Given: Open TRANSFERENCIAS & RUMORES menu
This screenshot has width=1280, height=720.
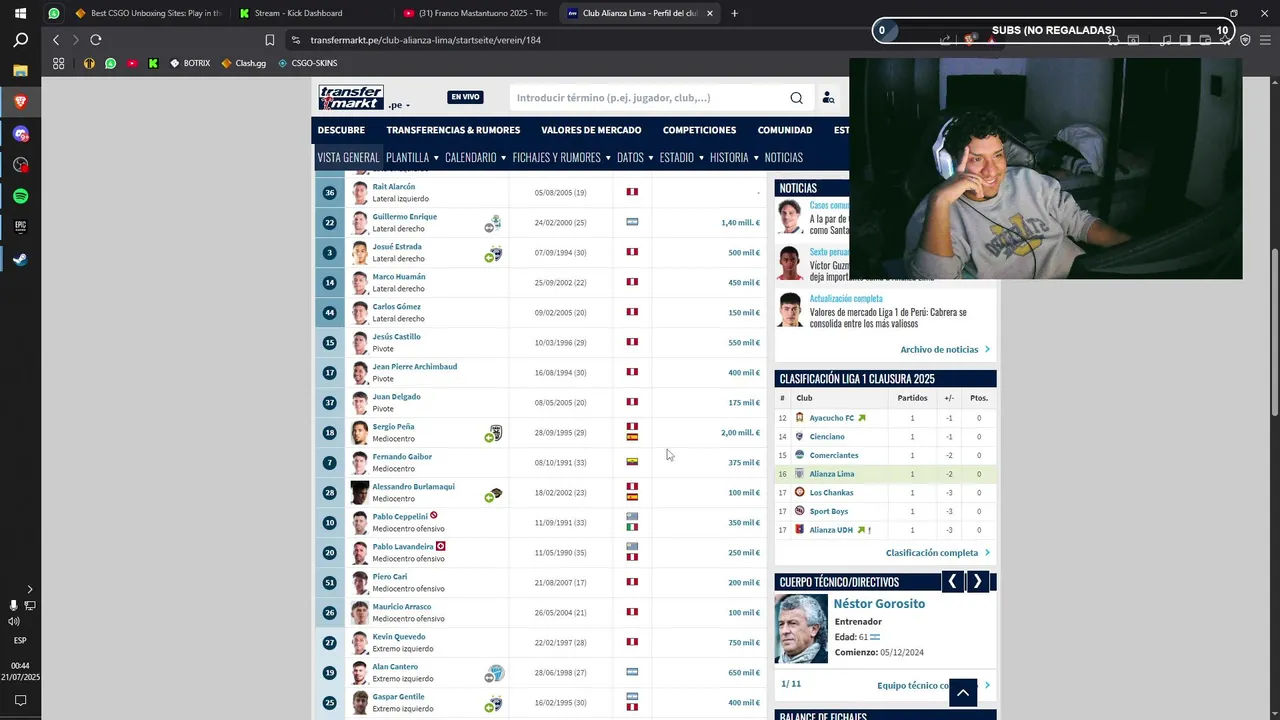Looking at the screenshot, I should coord(453,130).
